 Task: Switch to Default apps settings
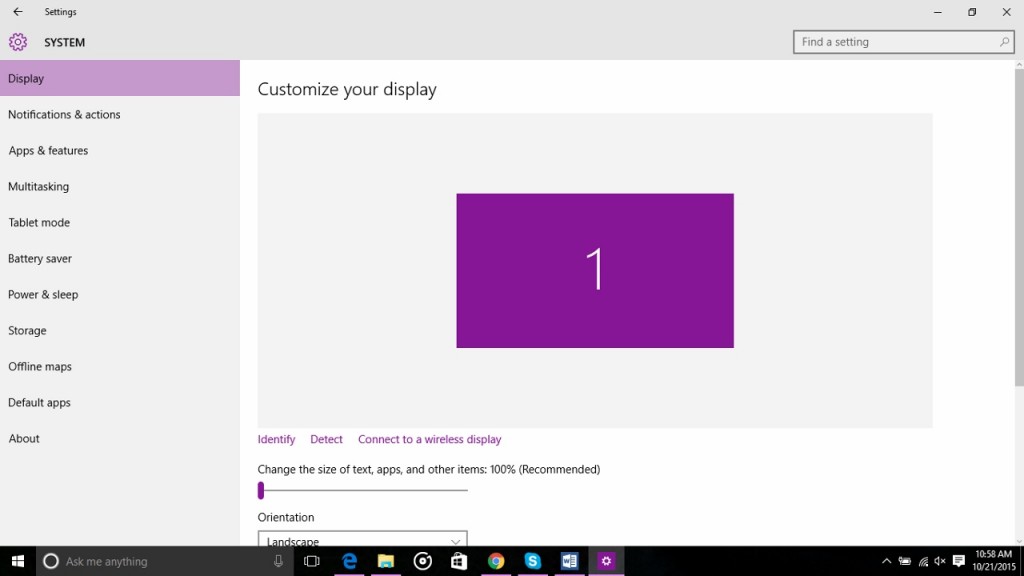coord(39,402)
